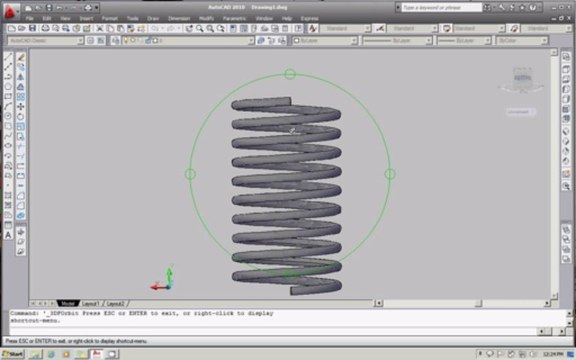
Task: Switch to the Layout2 tab
Action: coord(115,304)
